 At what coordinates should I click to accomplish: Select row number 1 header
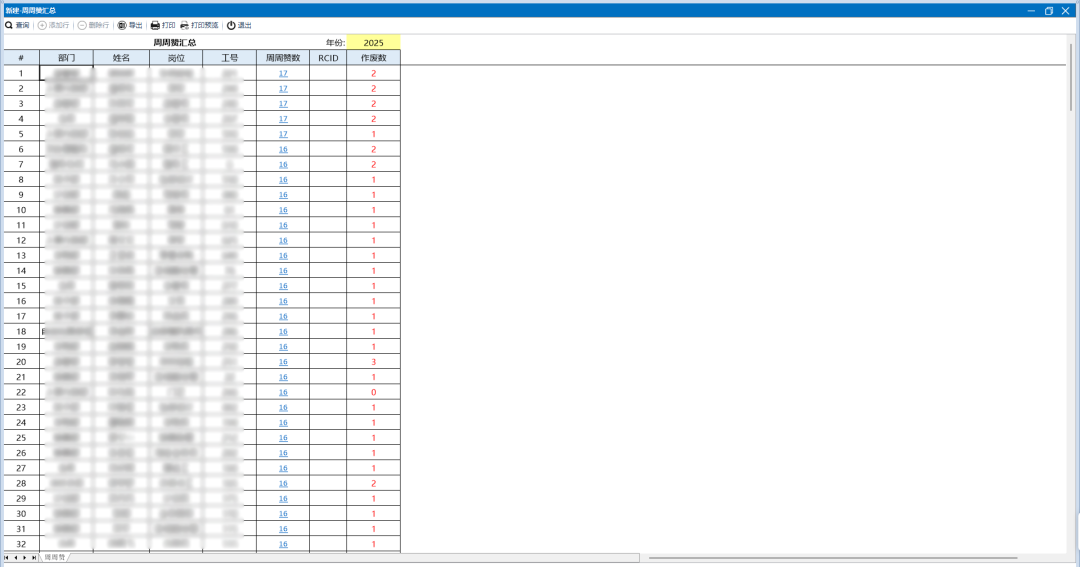[21, 74]
